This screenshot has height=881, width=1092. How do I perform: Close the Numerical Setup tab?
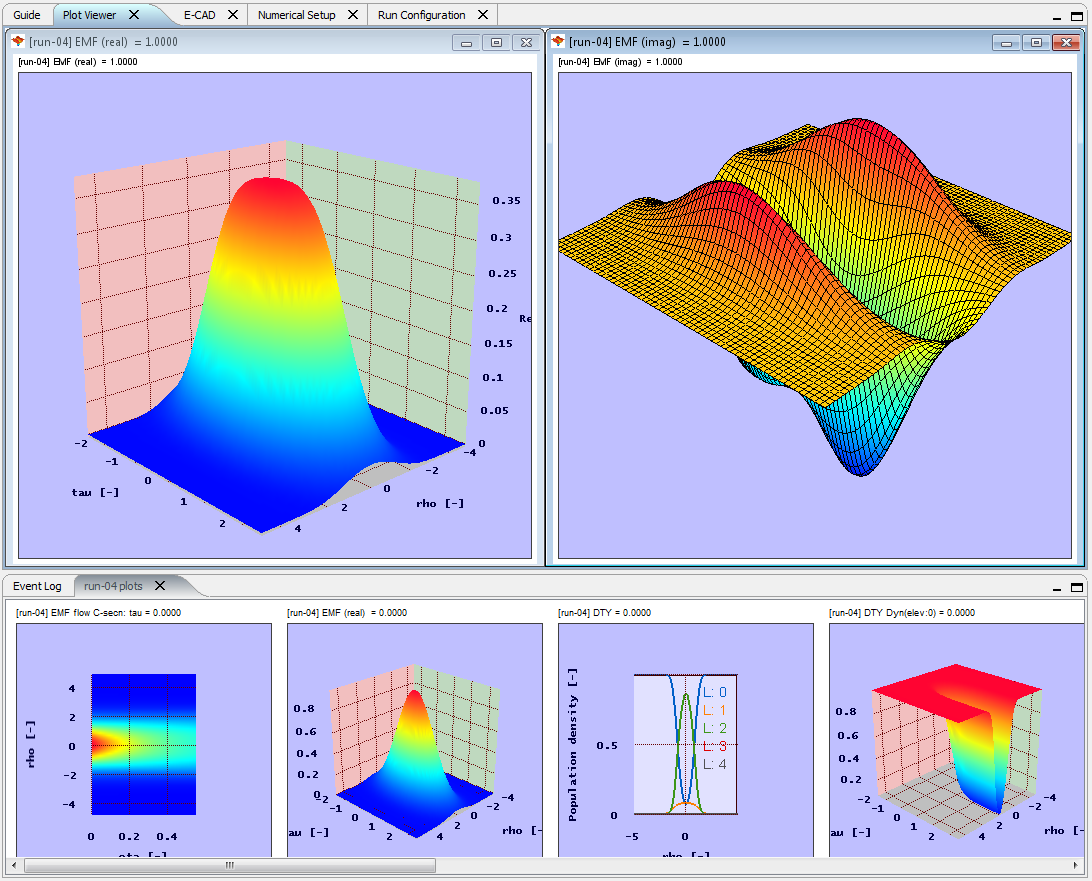tap(354, 15)
